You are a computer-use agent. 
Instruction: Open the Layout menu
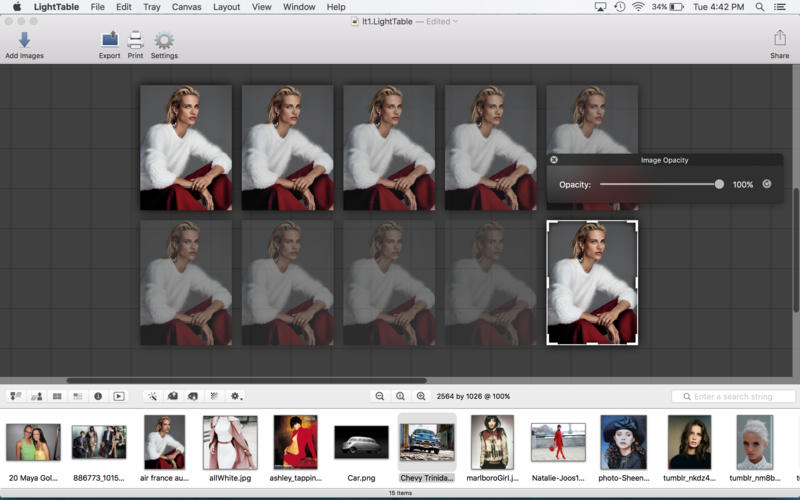pos(226,7)
